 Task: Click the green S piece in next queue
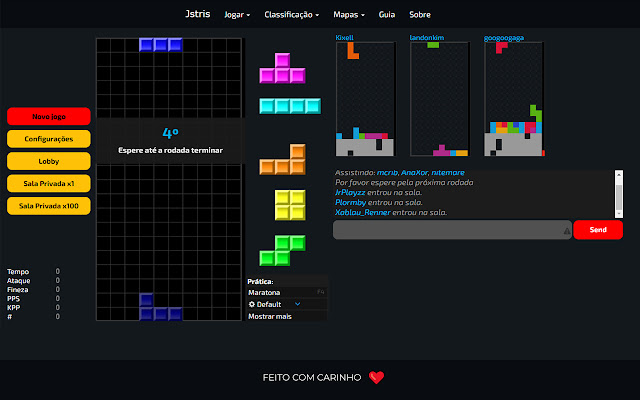[282, 251]
